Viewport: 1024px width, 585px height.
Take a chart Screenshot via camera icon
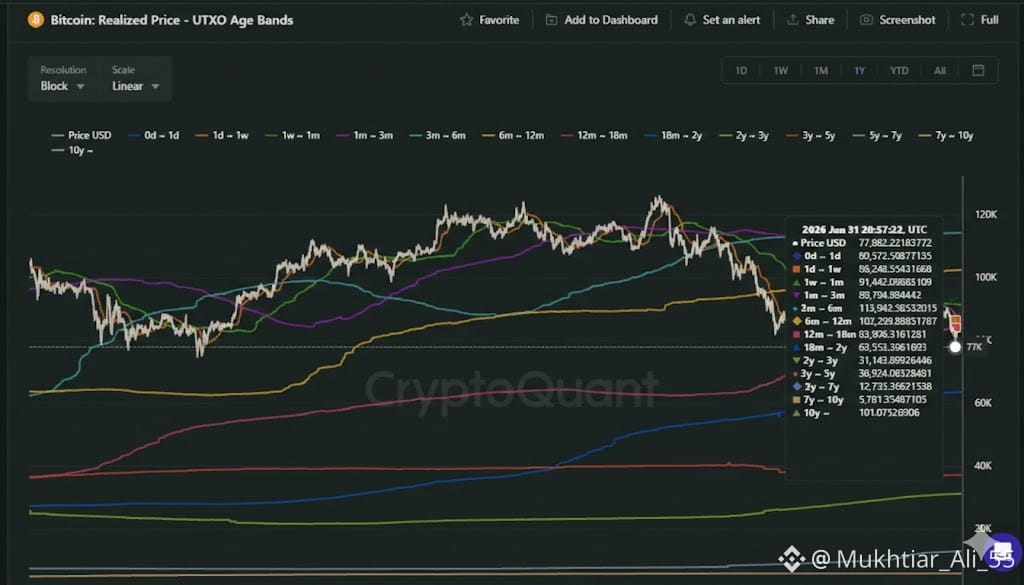[x=866, y=20]
